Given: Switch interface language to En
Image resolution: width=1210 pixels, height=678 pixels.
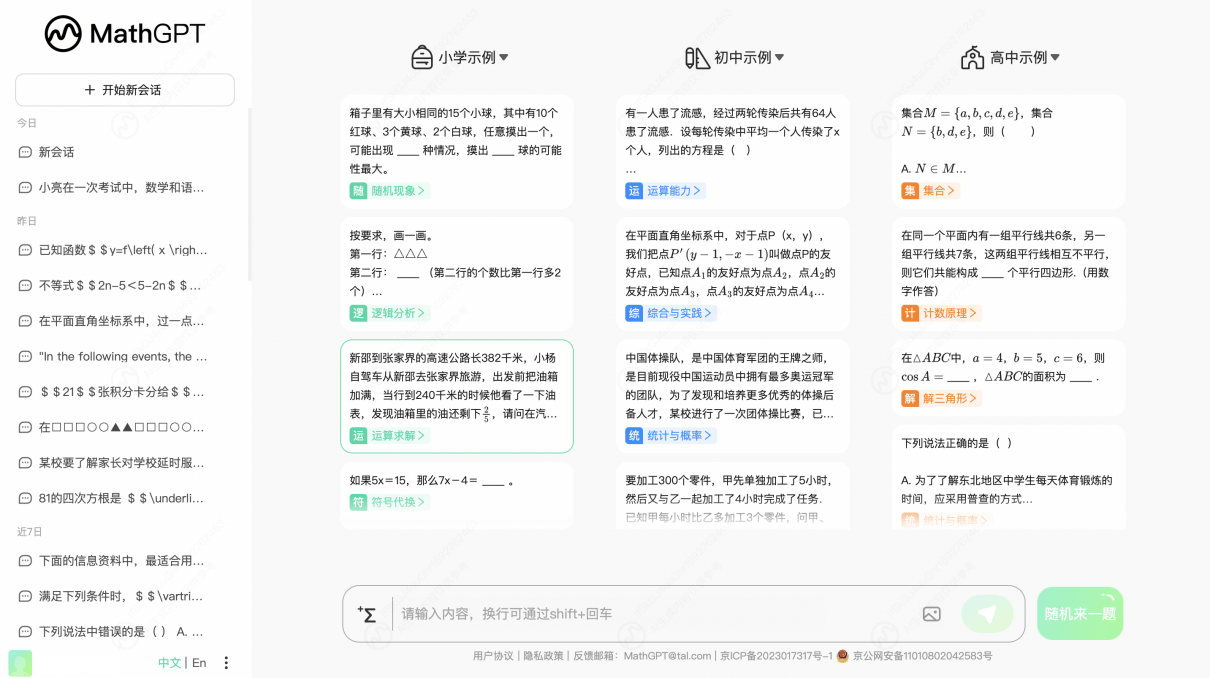Looking at the screenshot, I should (x=200, y=662).
